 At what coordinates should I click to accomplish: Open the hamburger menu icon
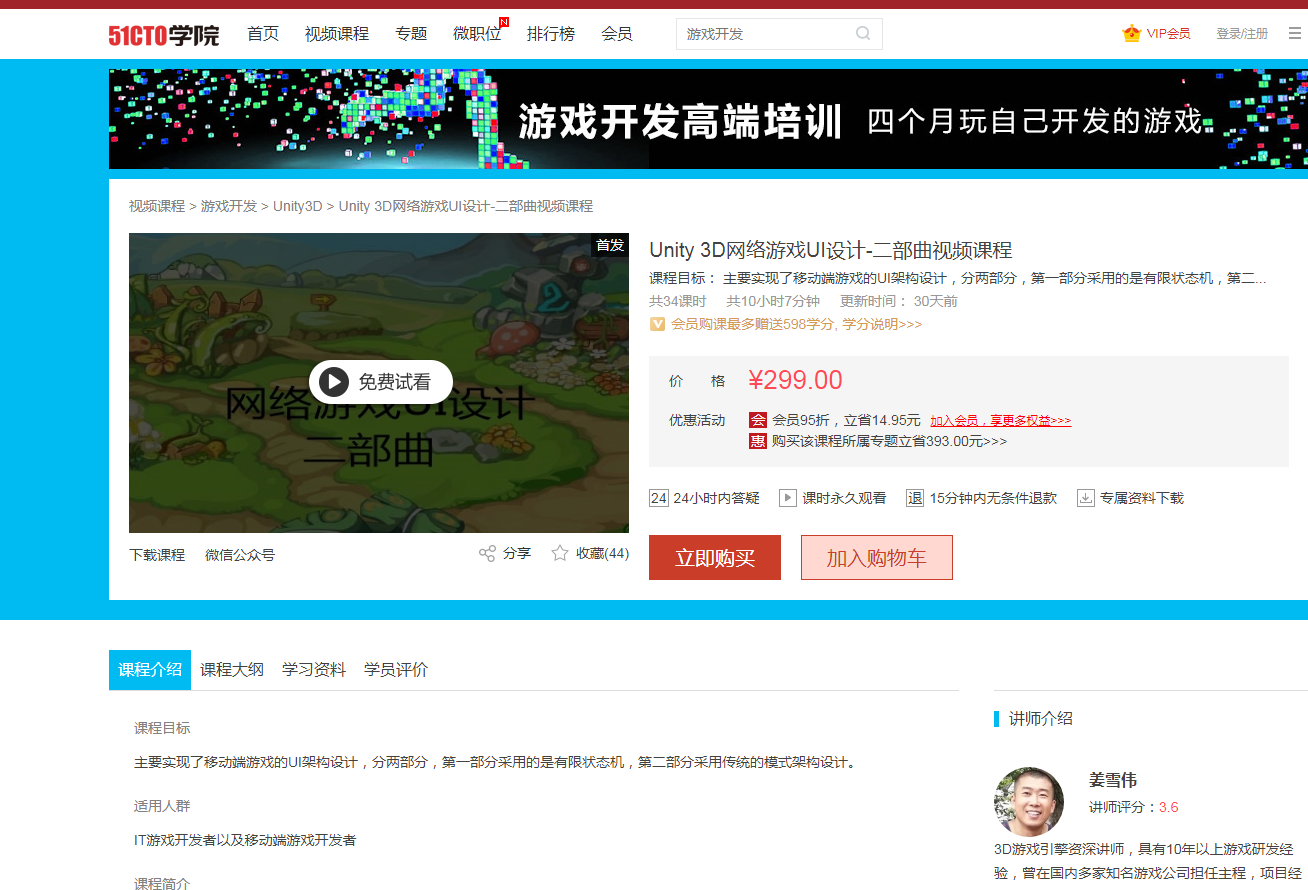point(1294,33)
